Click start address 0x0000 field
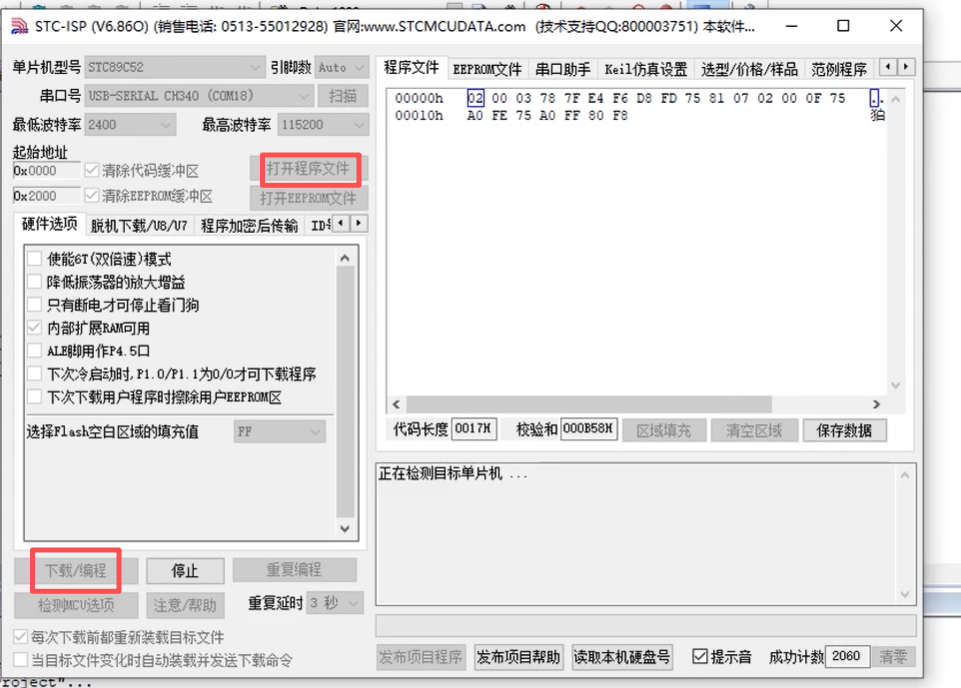Screen dimensions: 961x688 pos(46,170)
